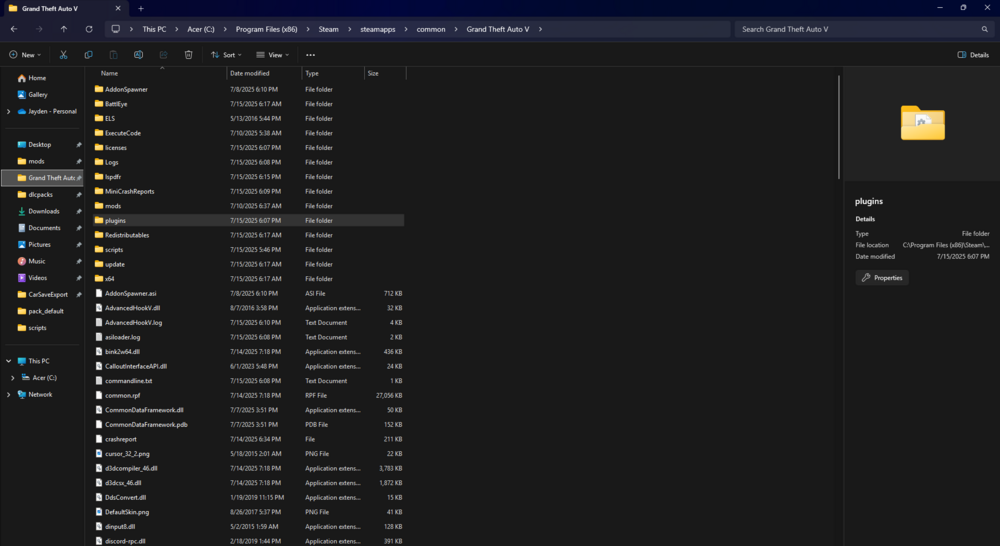The image size is (1000, 546).
Task: Open the View dropdown menu
Action: [273, 55]
